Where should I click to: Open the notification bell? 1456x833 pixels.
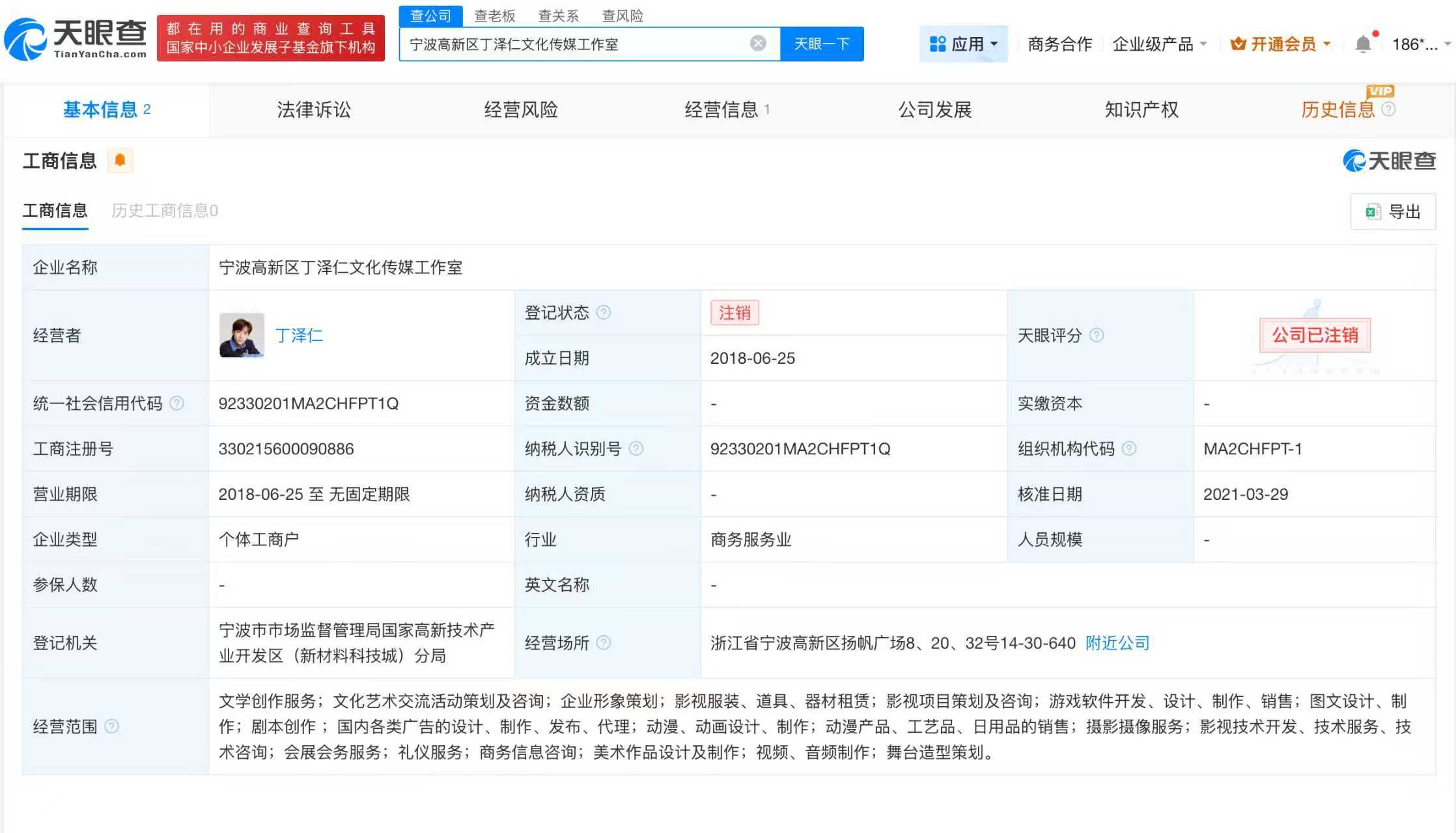click(1364, 42)
